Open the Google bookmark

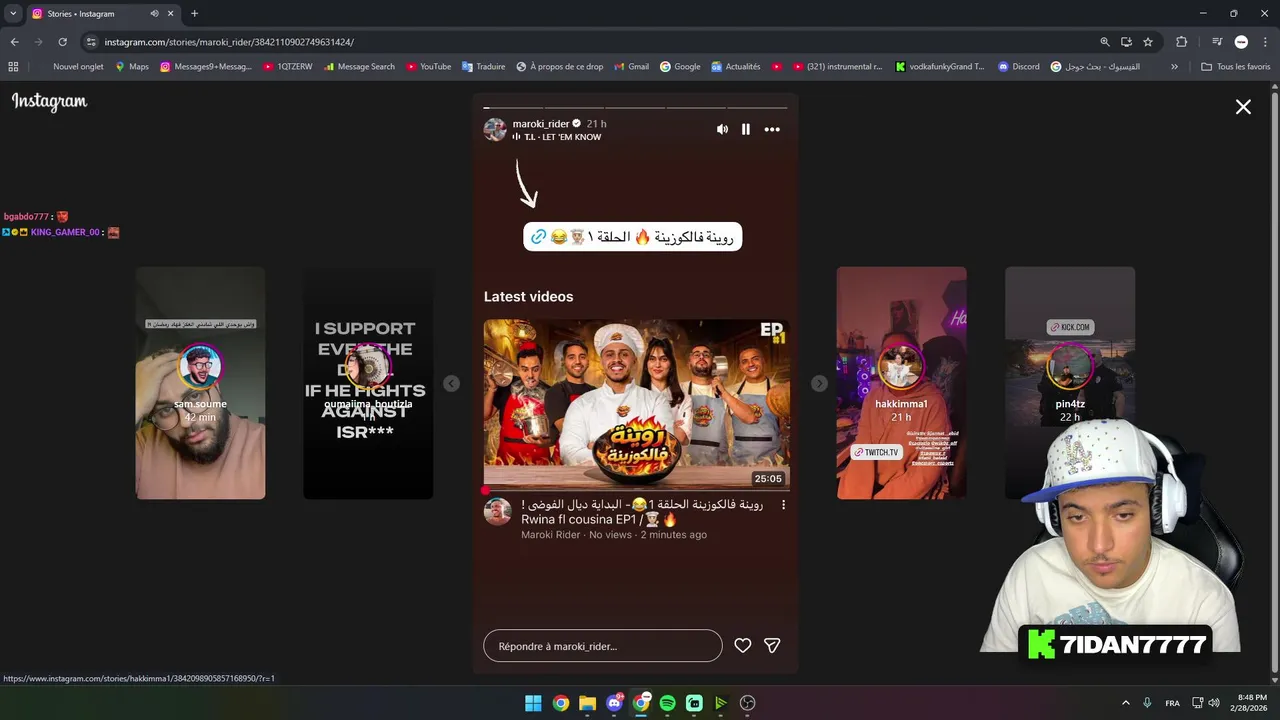click(680, 67)
